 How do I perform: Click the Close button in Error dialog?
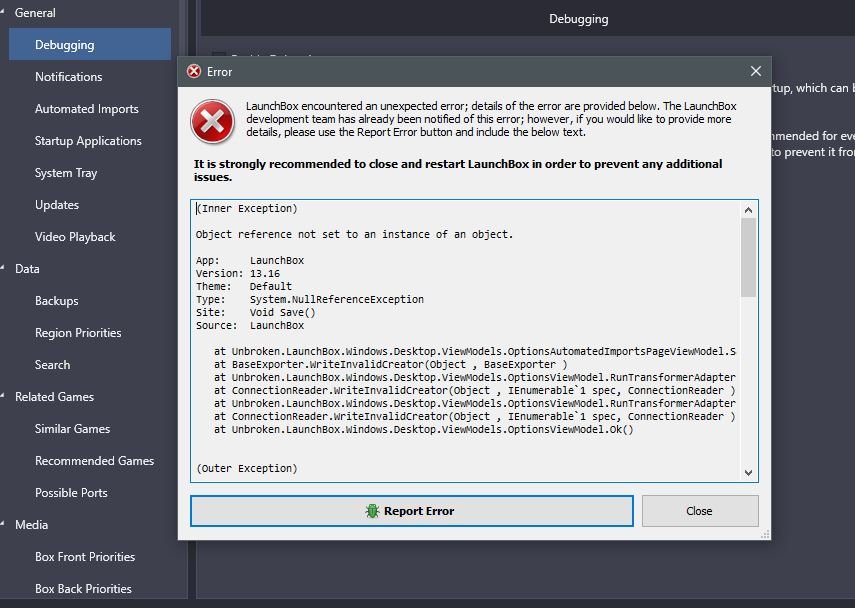click(x=700, y=511)
